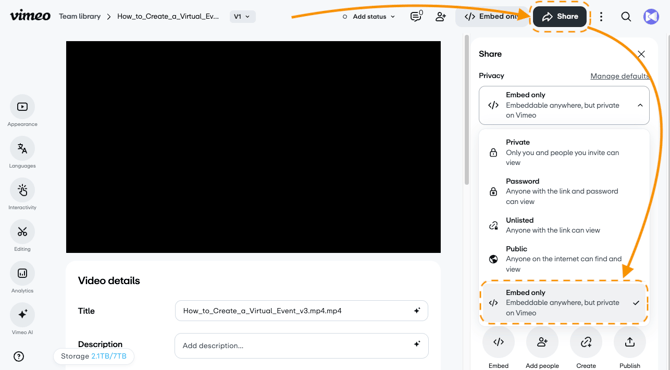Click the Add people circular icon
This screenshot has height=370, width=670.
pyautogui.click(x=542, y=342)
